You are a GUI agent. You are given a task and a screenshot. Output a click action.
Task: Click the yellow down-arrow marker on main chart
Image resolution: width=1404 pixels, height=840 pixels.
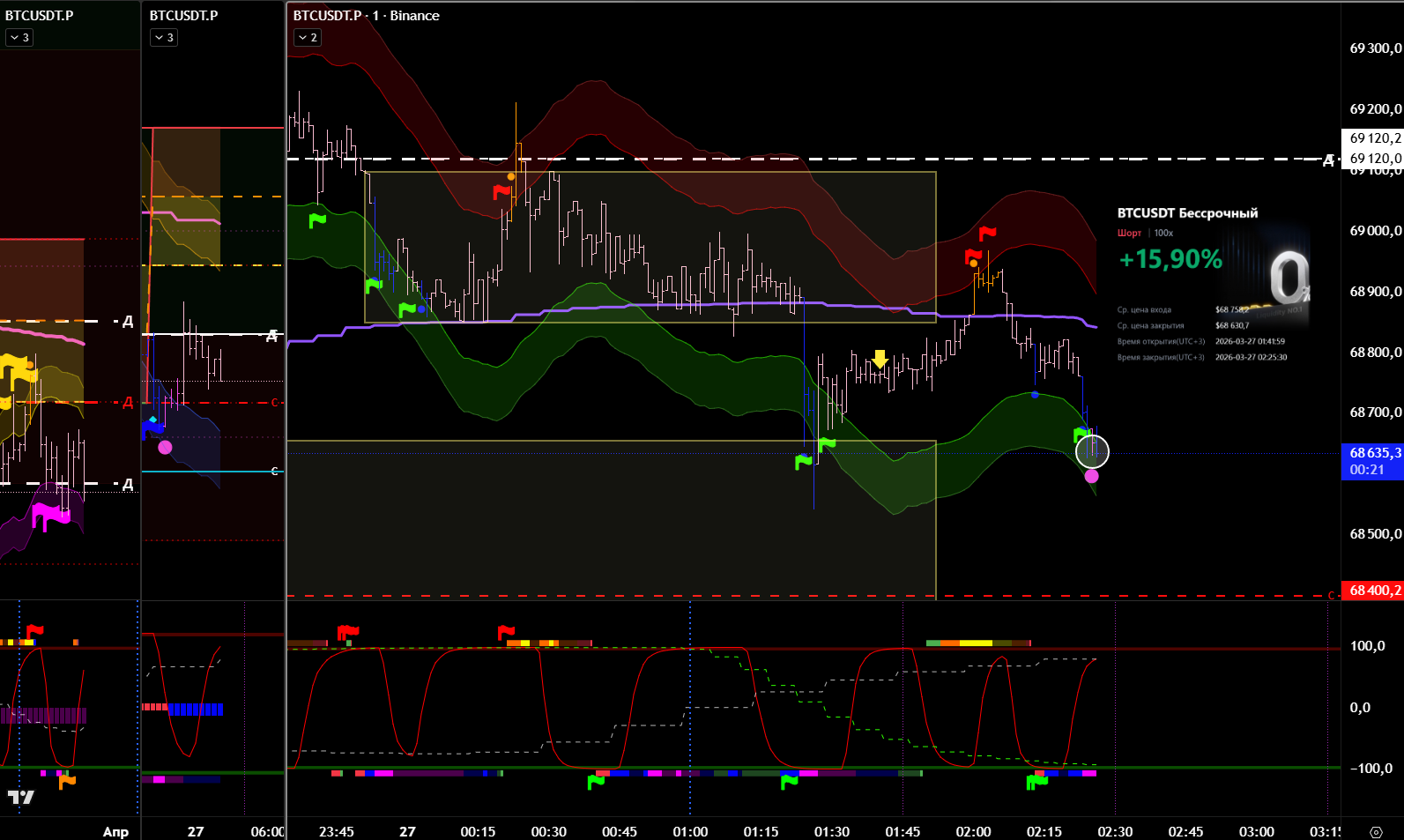click(x=880, y=359)
